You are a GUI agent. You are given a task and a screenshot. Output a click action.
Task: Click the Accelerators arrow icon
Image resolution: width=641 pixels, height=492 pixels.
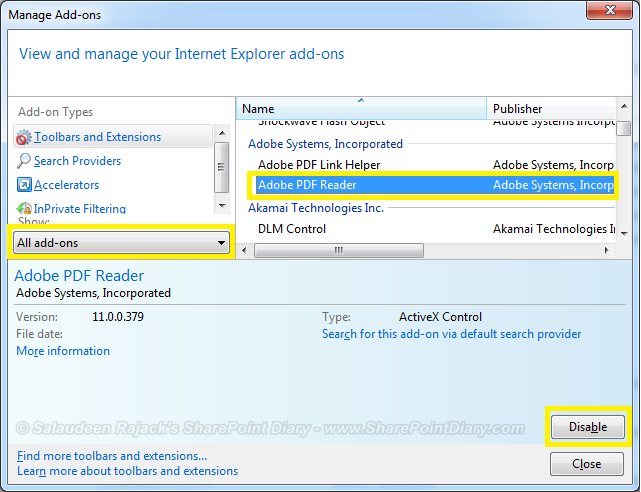click(x=24, y=185)
